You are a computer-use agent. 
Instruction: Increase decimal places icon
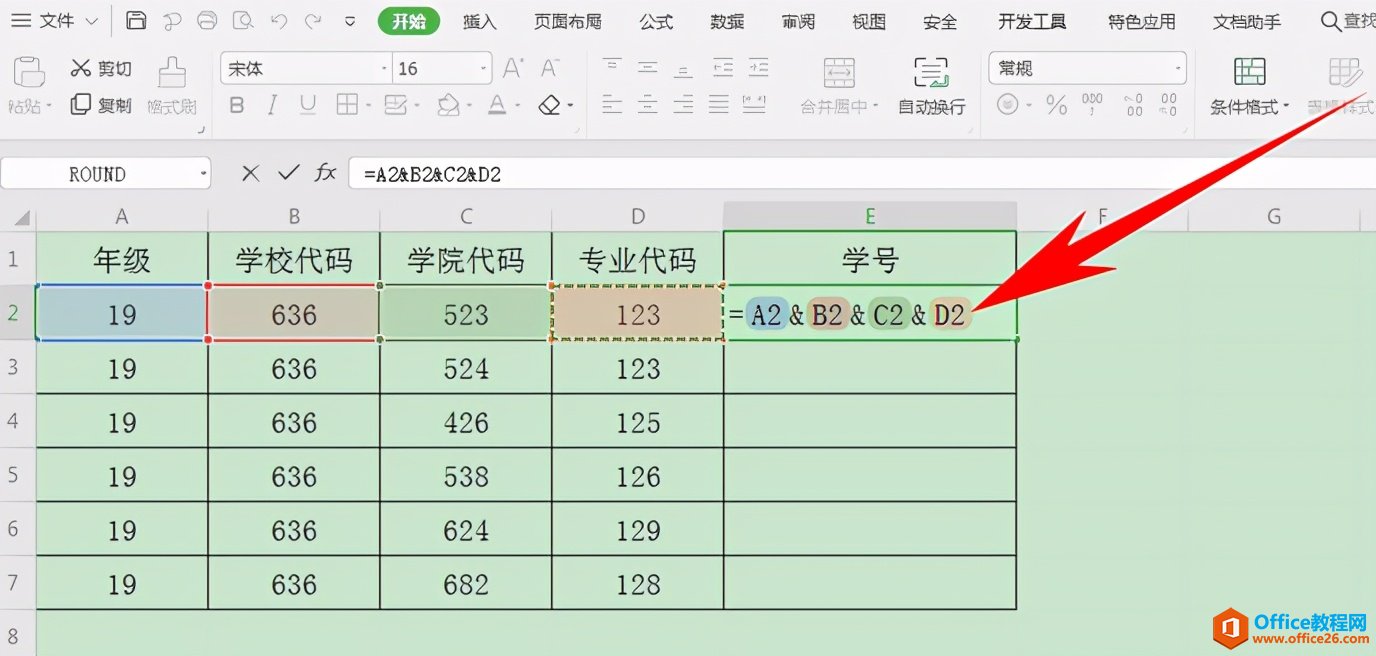click(x=1133, y=105)
